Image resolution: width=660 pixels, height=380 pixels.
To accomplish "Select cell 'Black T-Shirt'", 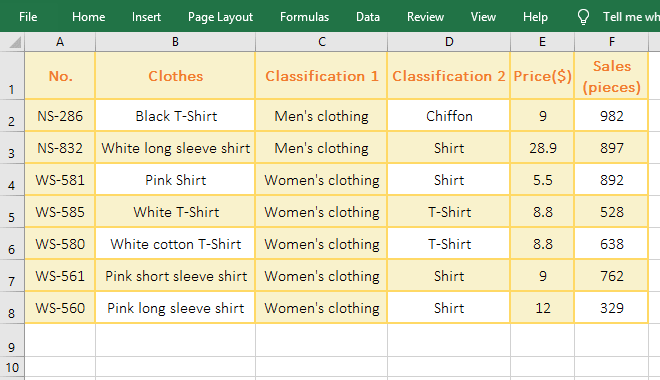I will tap(175, 116).
